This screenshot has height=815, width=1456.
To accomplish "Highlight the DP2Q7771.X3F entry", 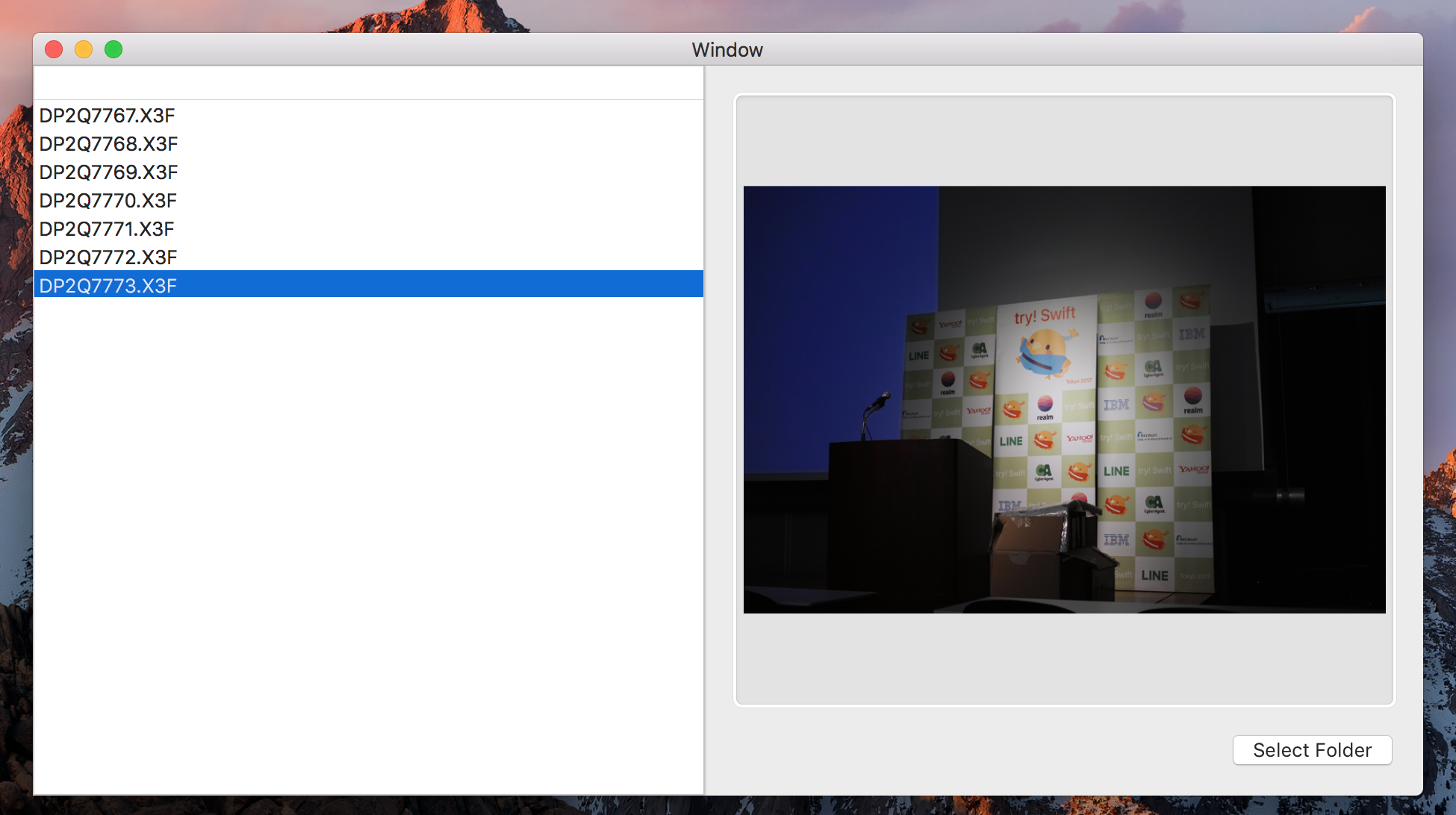I will pyautogui.click(x=107, y=229).
